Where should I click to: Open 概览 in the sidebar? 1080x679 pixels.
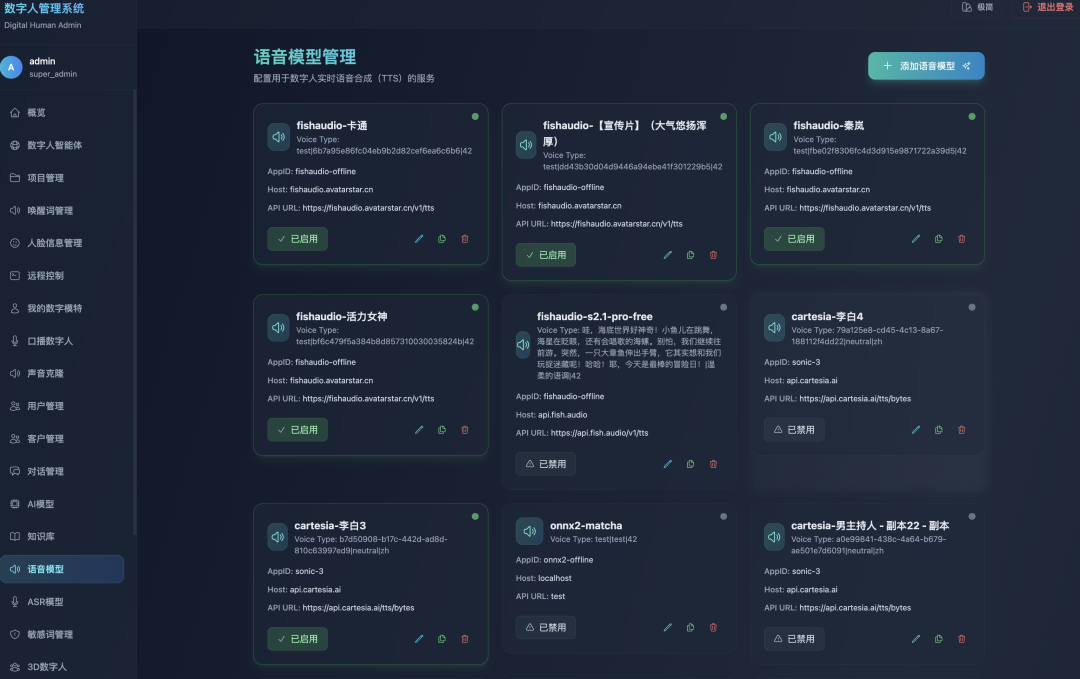pos(62,112)
